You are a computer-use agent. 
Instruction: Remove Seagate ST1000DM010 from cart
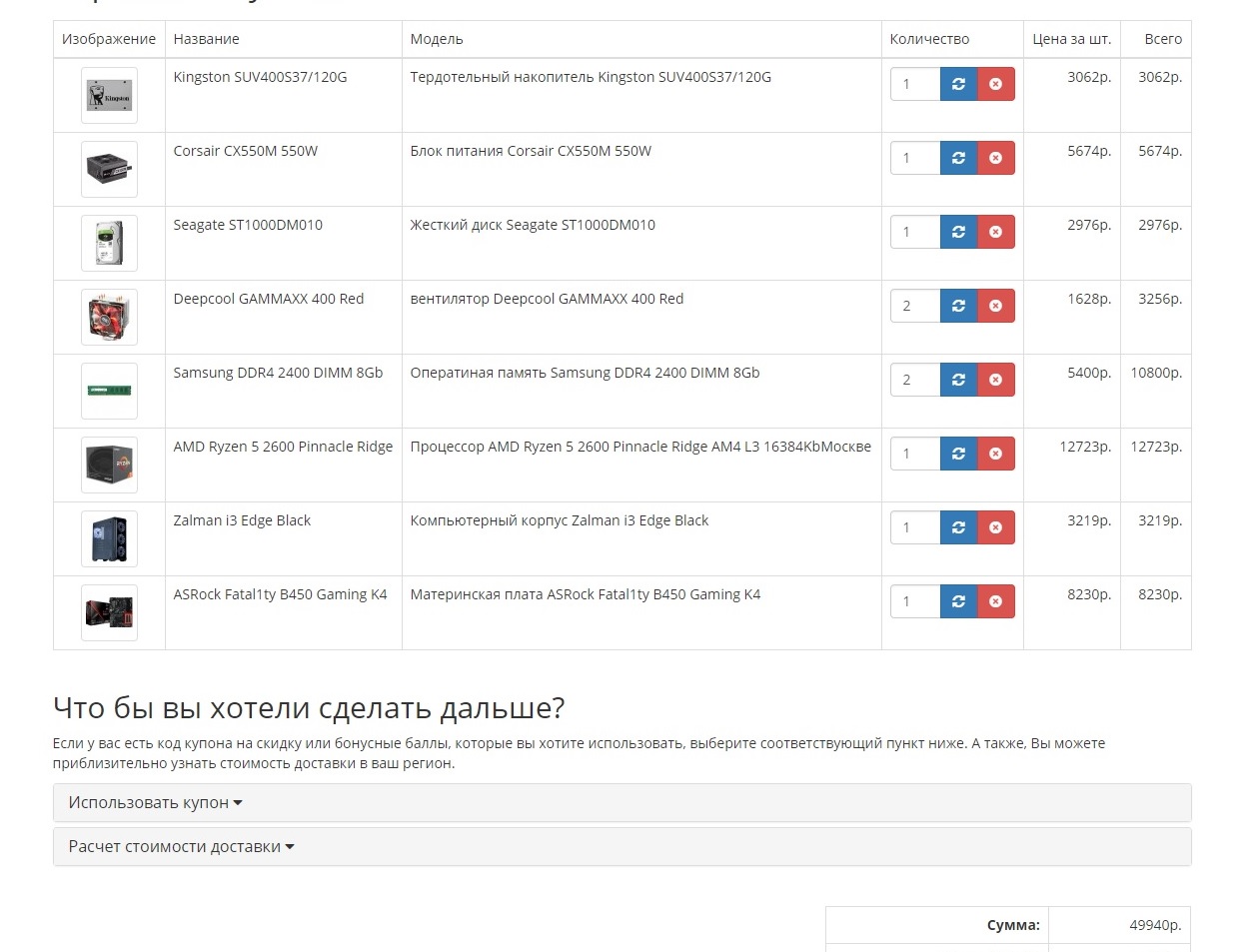point(996,232)
